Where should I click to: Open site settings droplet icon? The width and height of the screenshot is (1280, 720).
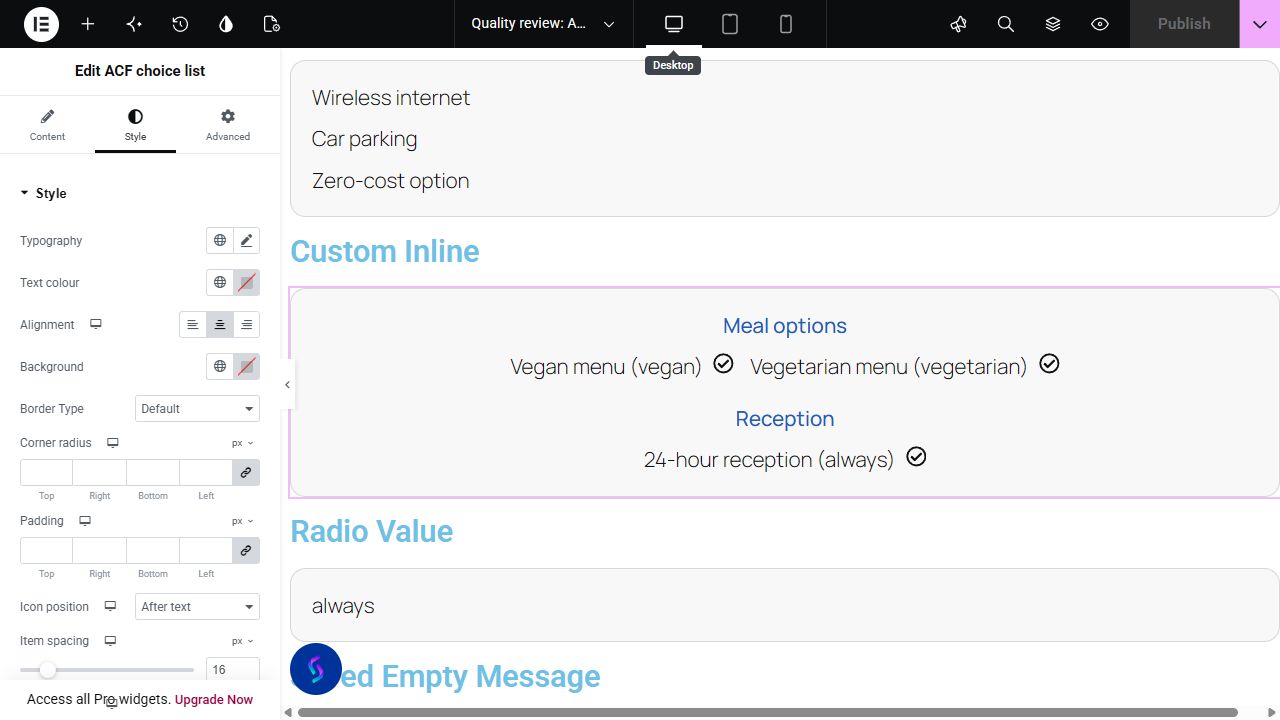pyautogui.click(x=226, y=24)
